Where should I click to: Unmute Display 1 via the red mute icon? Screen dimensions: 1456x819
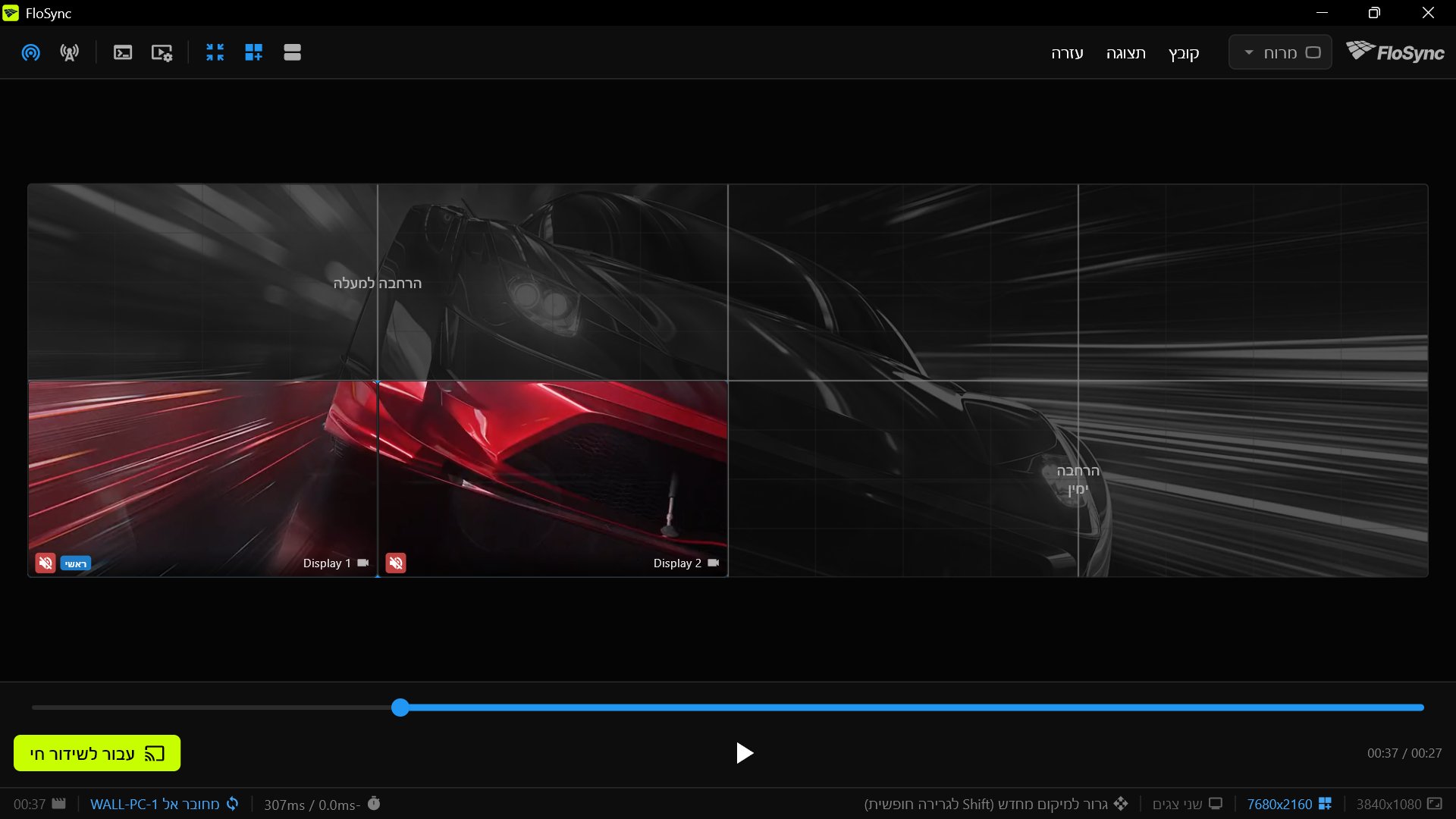coord(45,563)
